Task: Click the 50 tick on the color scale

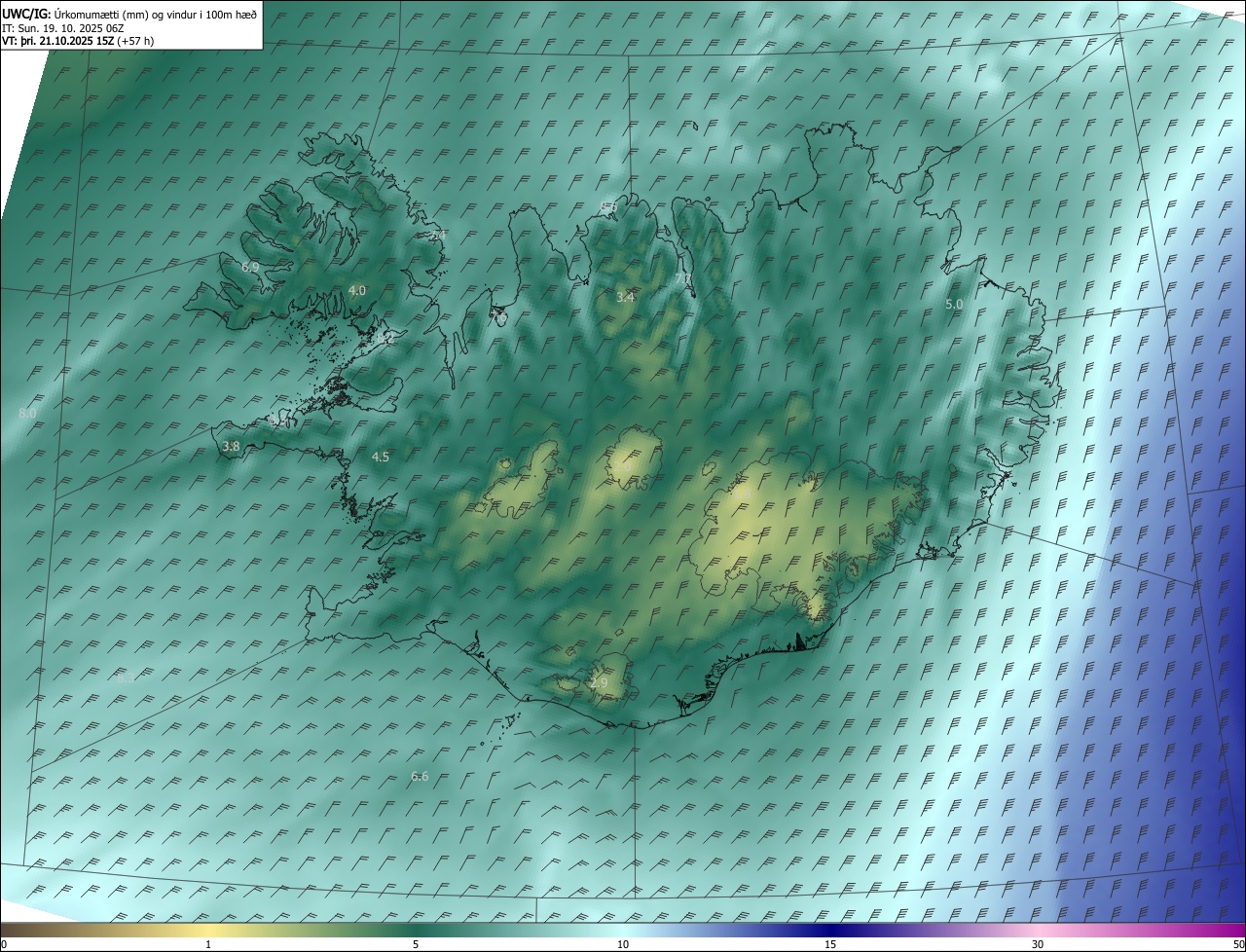Action: click(x=1238, y=944)
